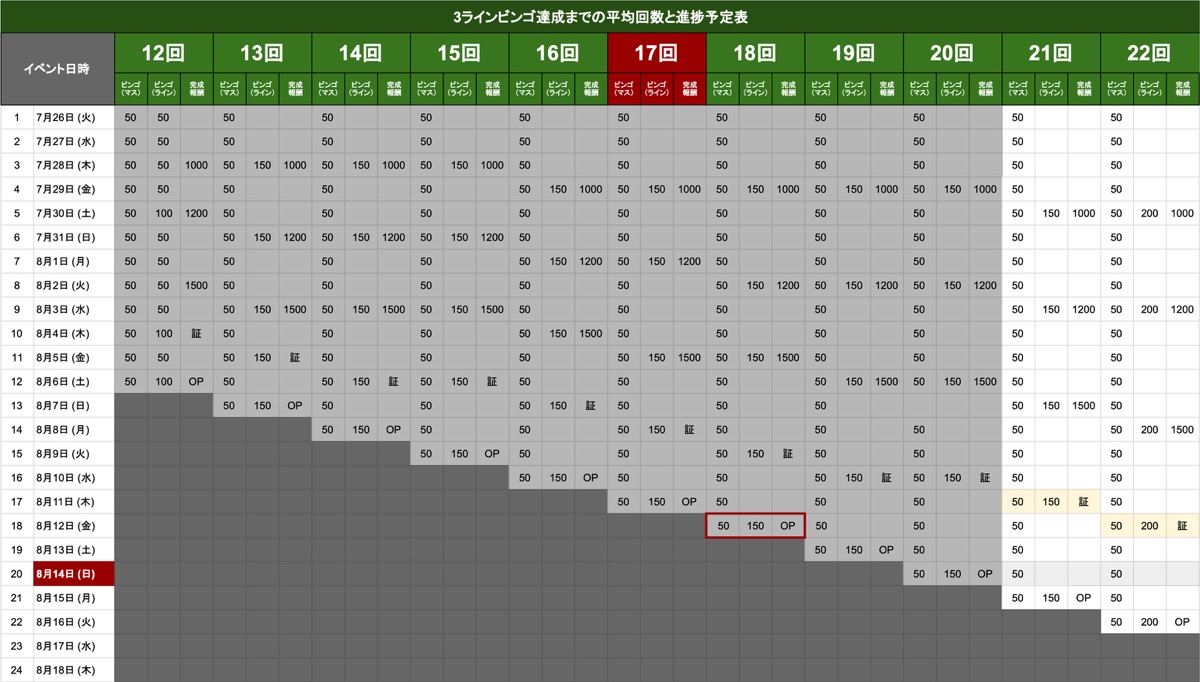Select the yellow 証 cell under 21回
Screen dimensions: 1200x682
click(1084, 502)
